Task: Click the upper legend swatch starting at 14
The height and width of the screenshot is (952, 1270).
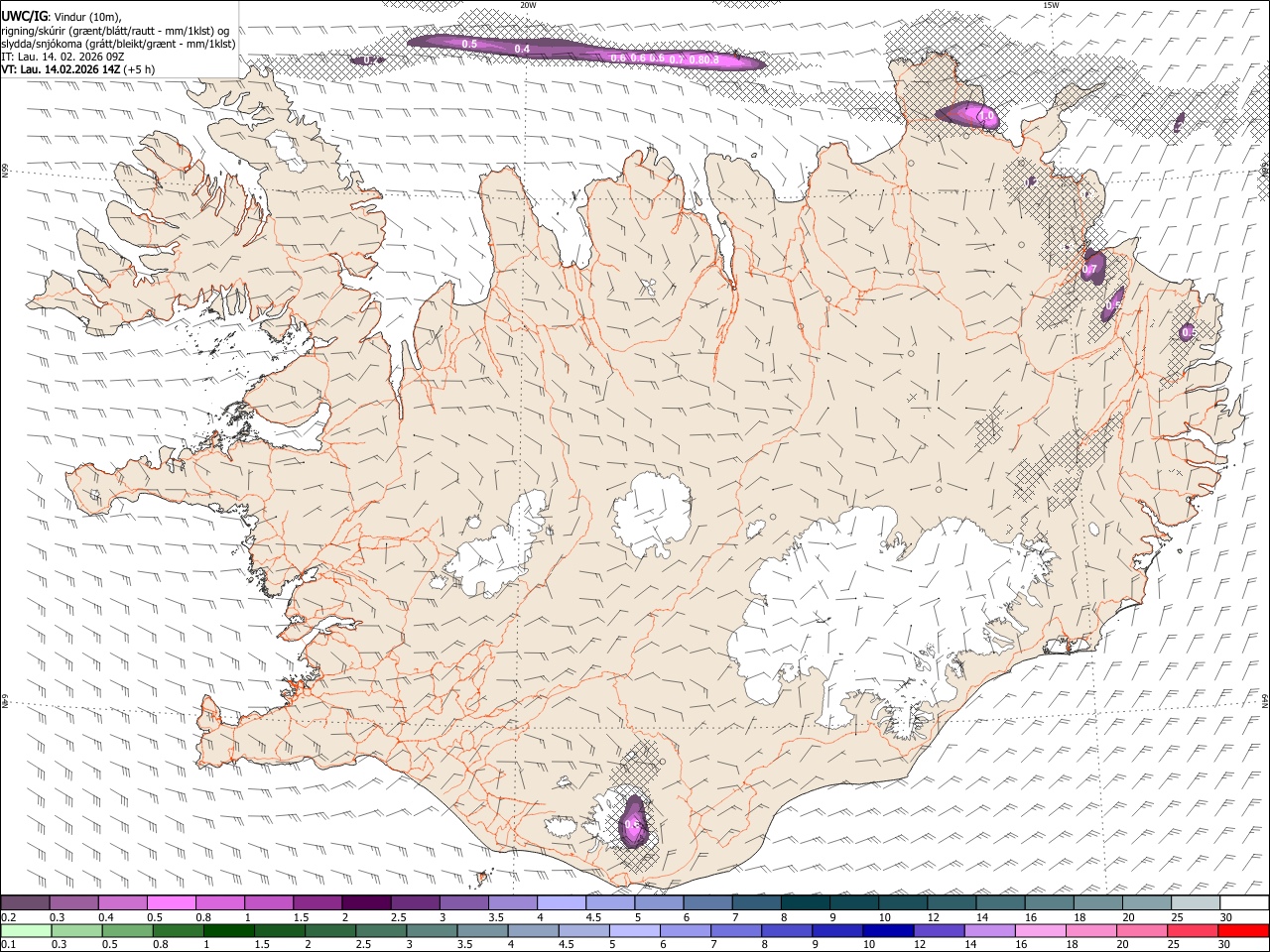Action: (x=1000, y=902)
